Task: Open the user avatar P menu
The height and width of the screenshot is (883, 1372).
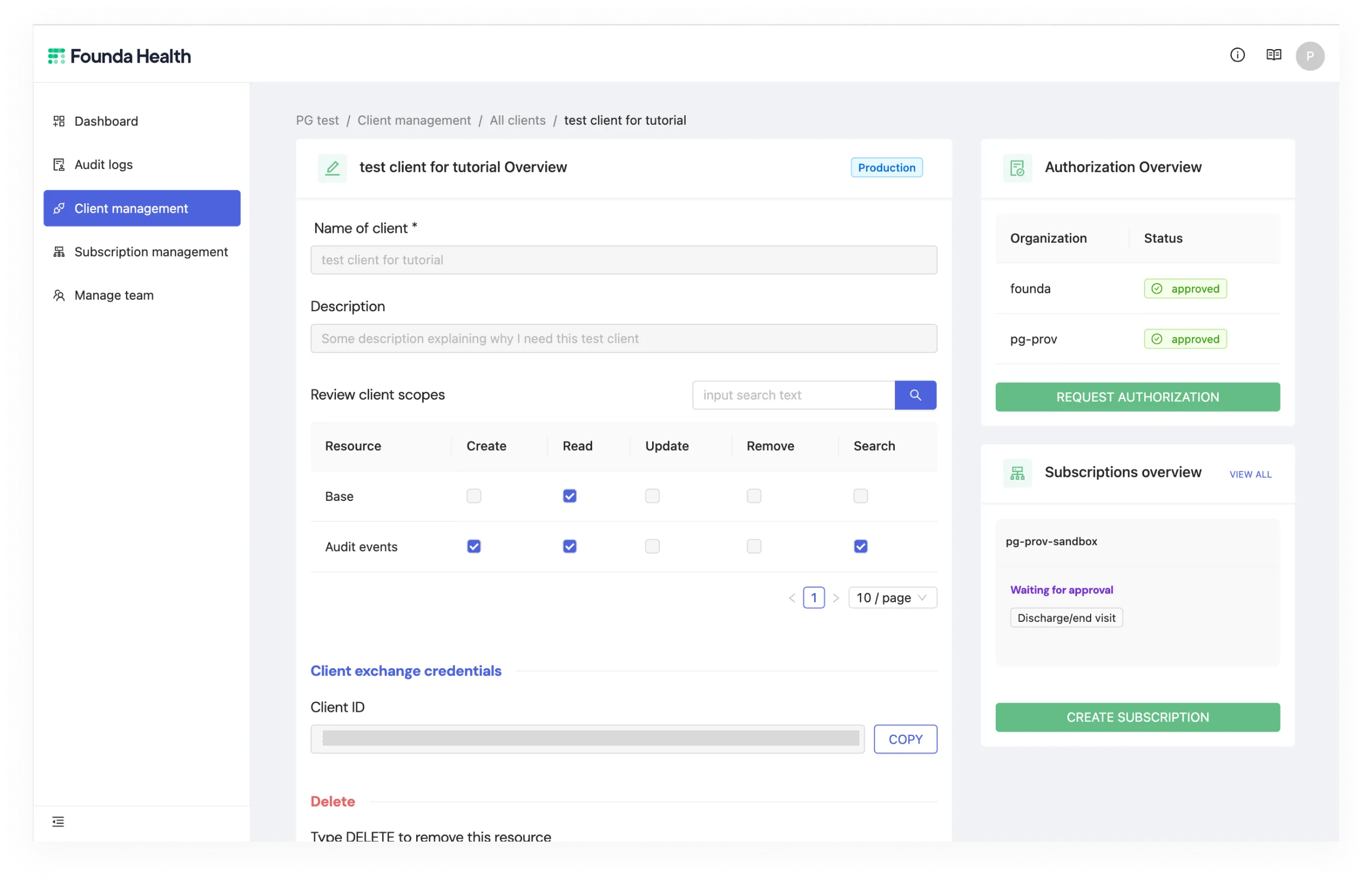Action: tap(1309, 56)
